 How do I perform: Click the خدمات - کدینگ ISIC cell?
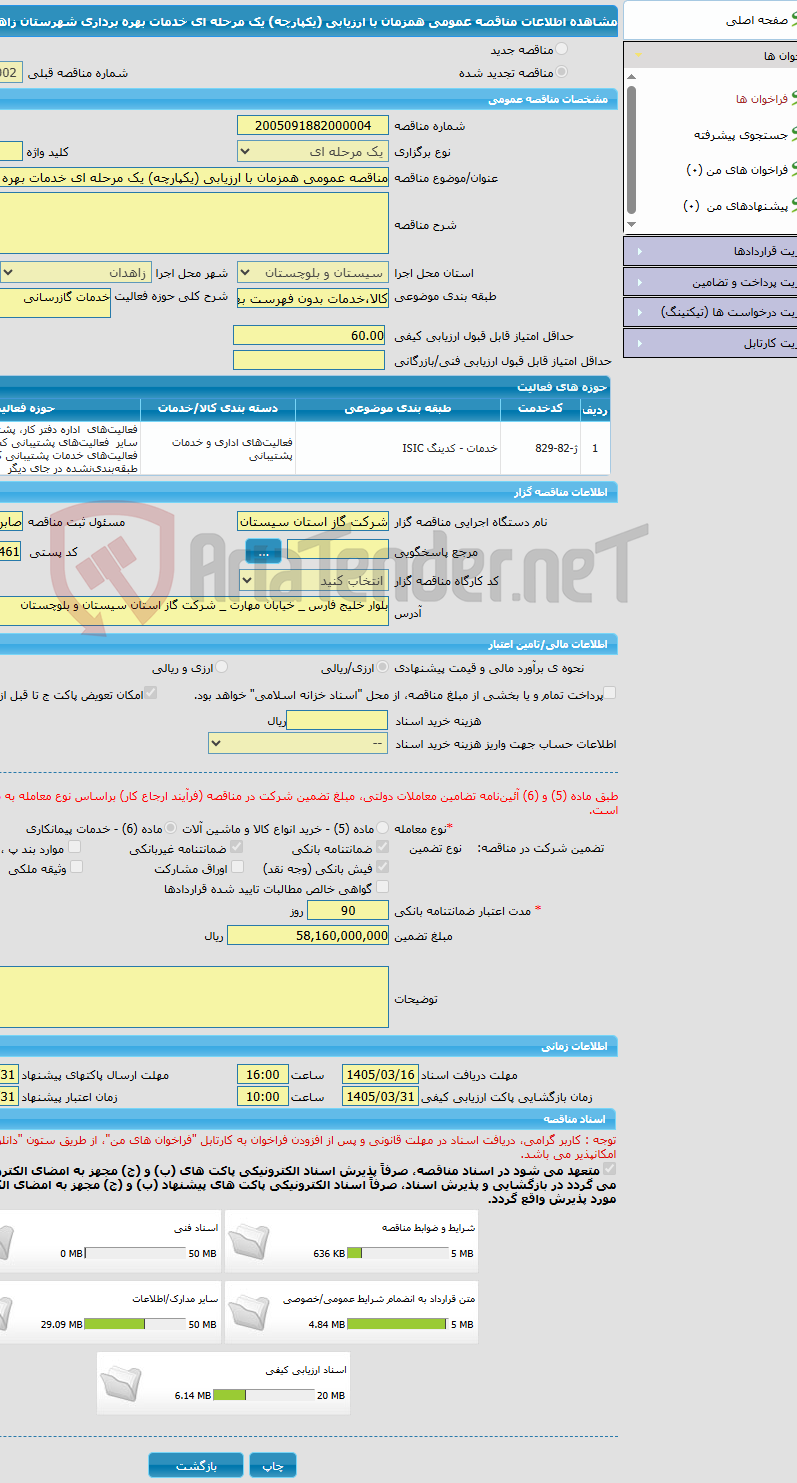tap(398, 448)
